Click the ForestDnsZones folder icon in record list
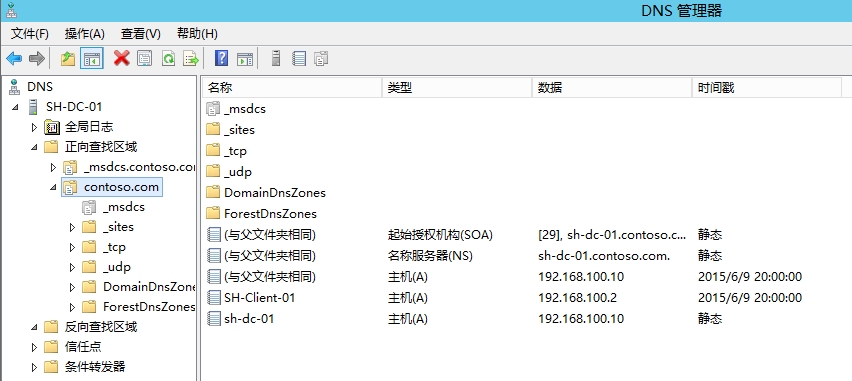 click(214, 214)
